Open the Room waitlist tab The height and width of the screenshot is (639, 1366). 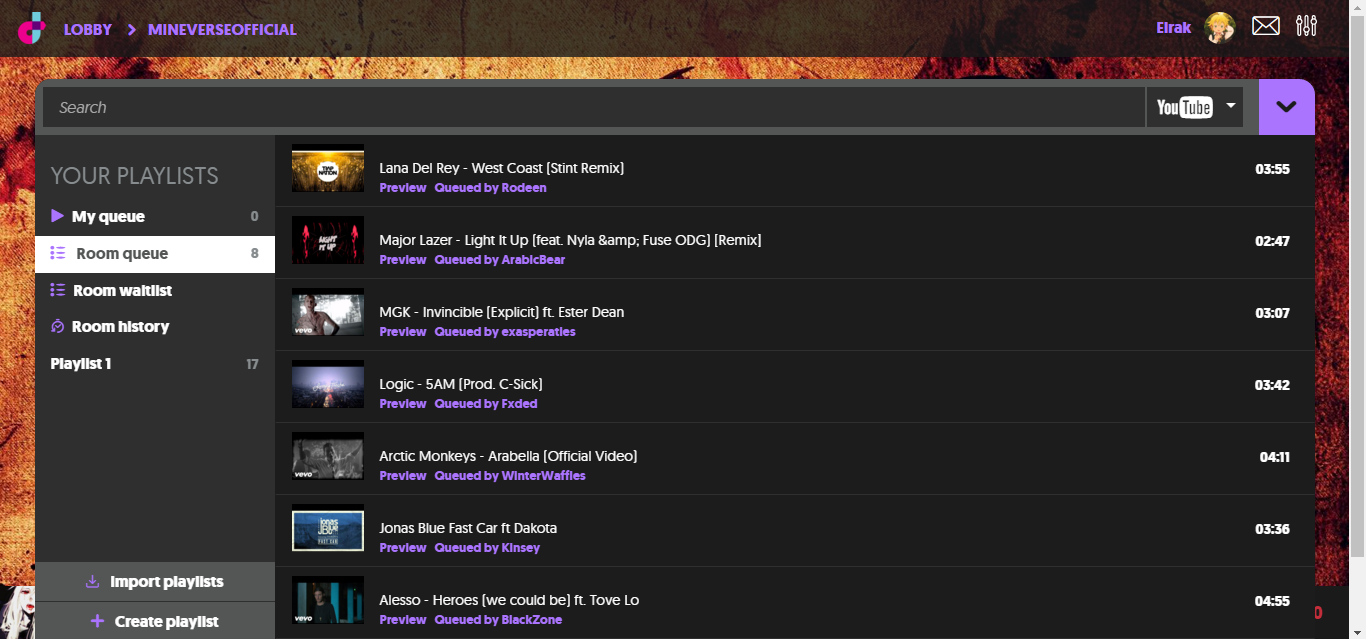tap(155, 291)
